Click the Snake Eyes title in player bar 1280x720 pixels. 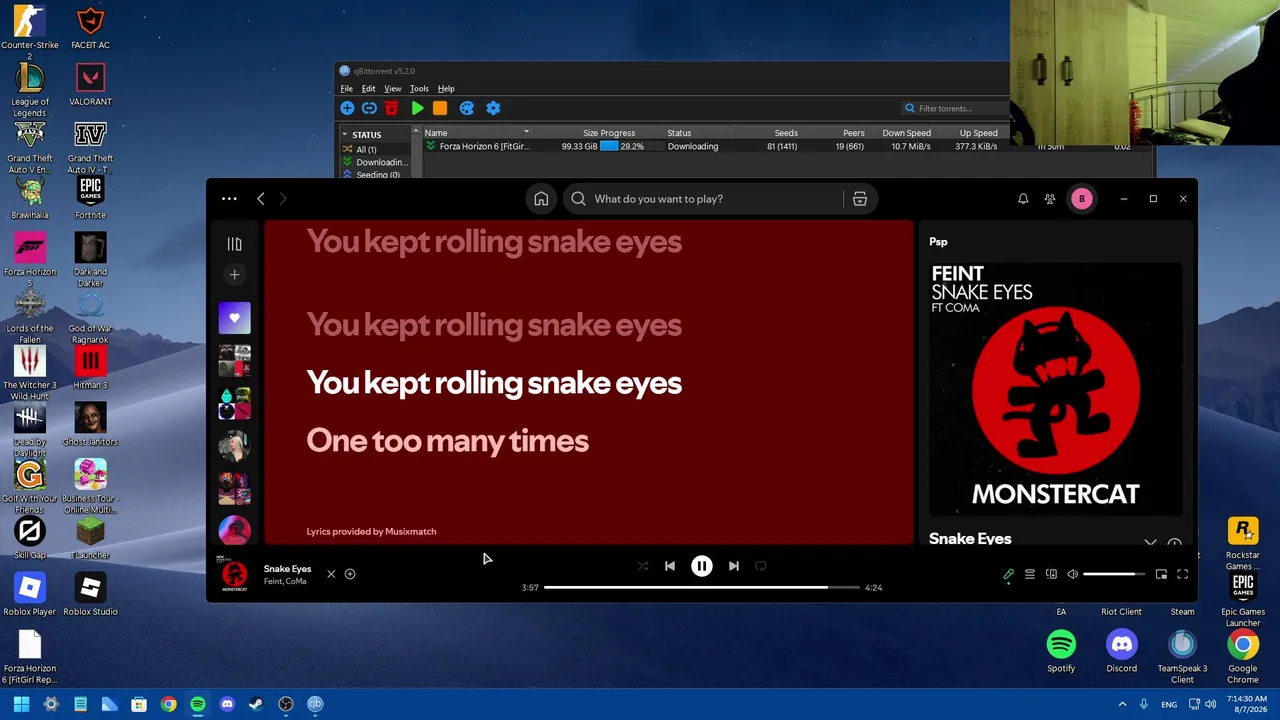pyautogui.click(x=287, y=569)
